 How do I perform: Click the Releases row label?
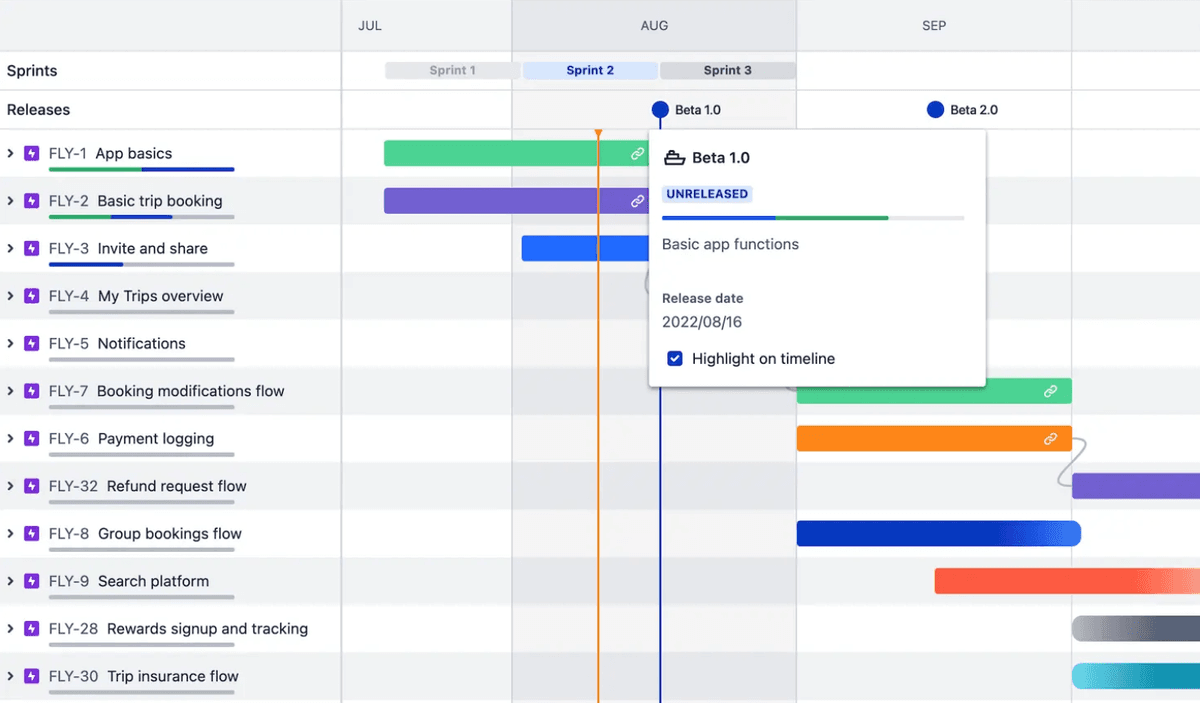(39, 110)
